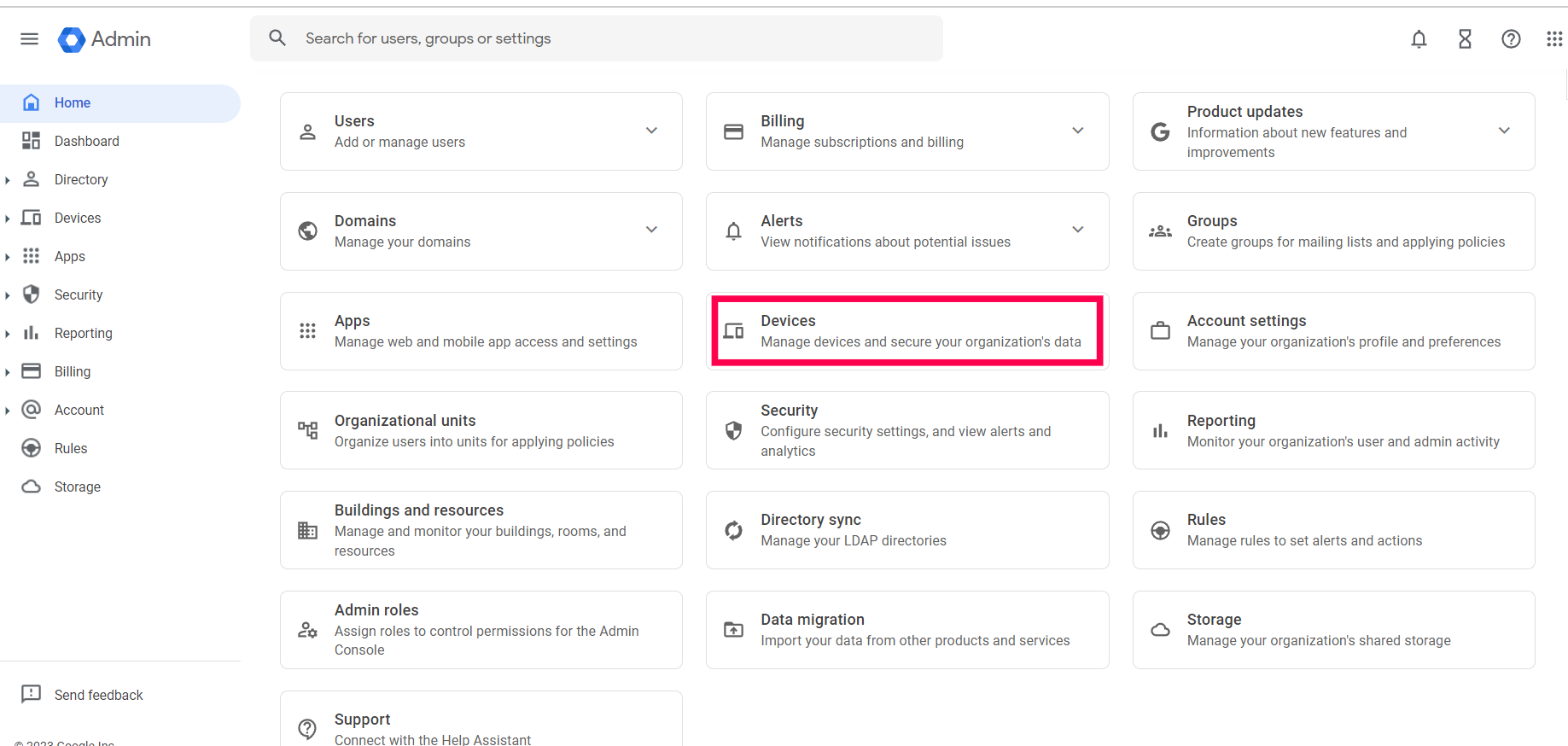Click the Google Admin logo
1568x746 pixels.
click(x=104, y=39)
